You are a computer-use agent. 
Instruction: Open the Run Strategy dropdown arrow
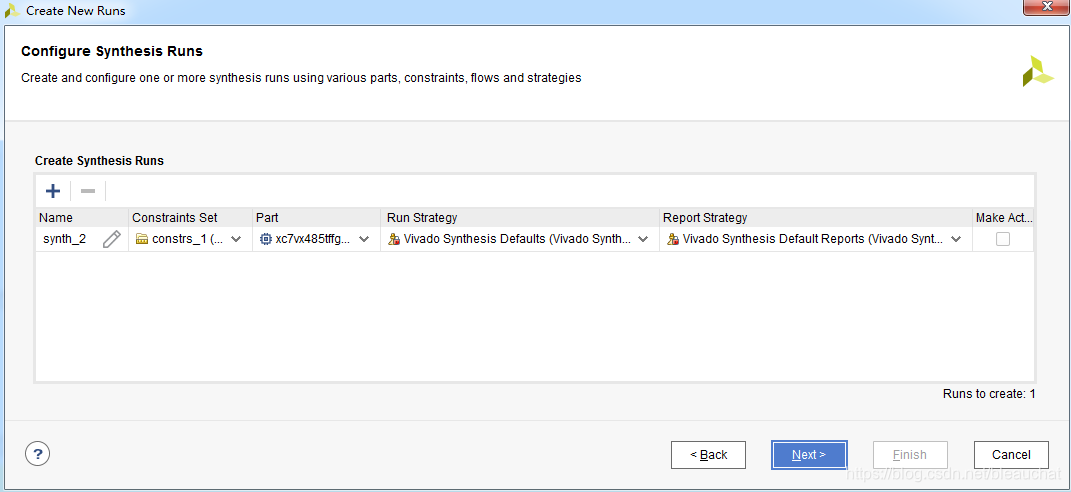pos(643,239)
